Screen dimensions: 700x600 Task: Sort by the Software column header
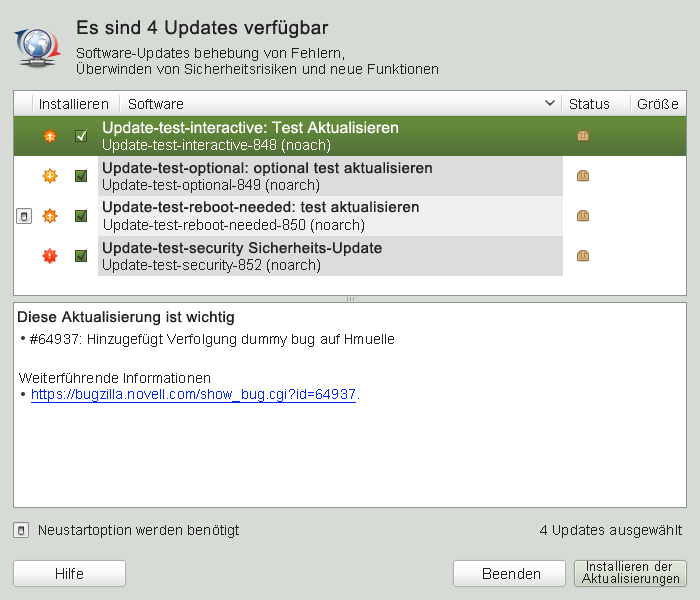[340, 104]
